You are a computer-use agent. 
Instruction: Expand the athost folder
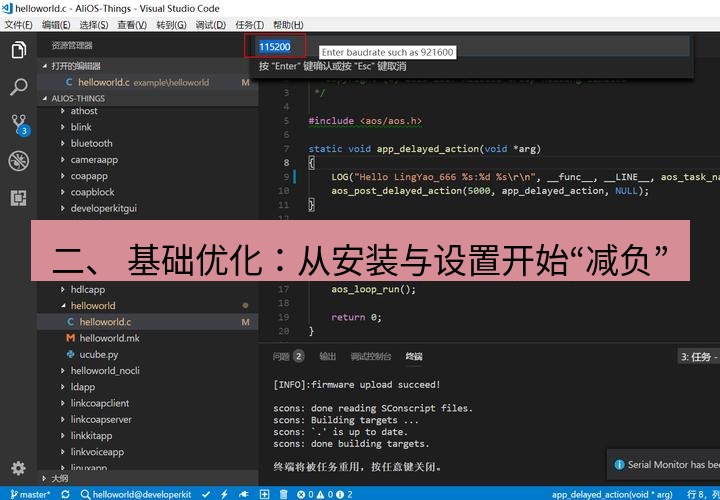point(62,111)
